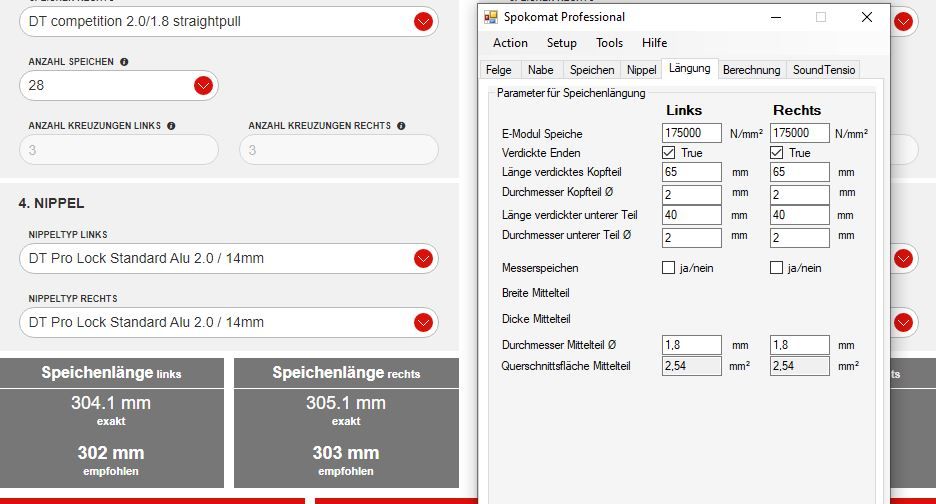
Task: Enable Messerspeichen checkbox for Links
Action: 669,268
